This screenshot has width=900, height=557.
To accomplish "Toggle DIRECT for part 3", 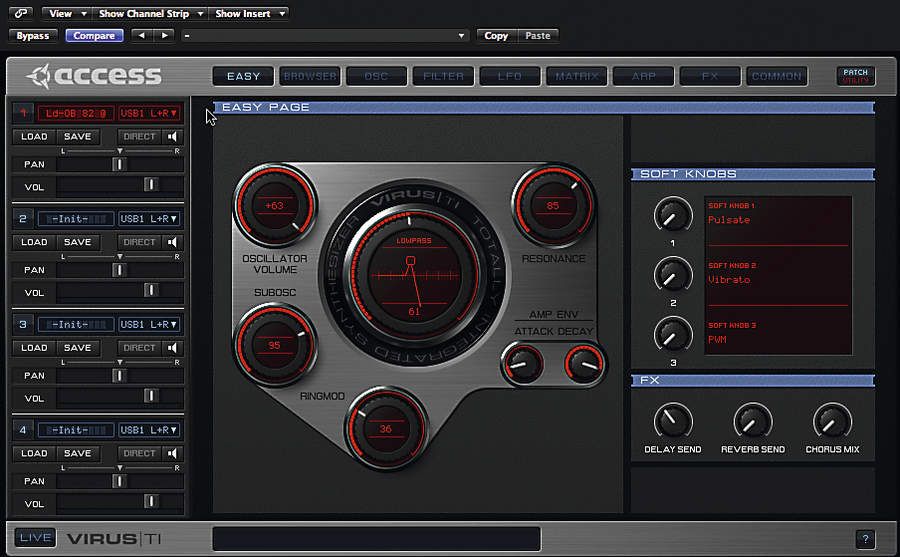I will (139, 348).
